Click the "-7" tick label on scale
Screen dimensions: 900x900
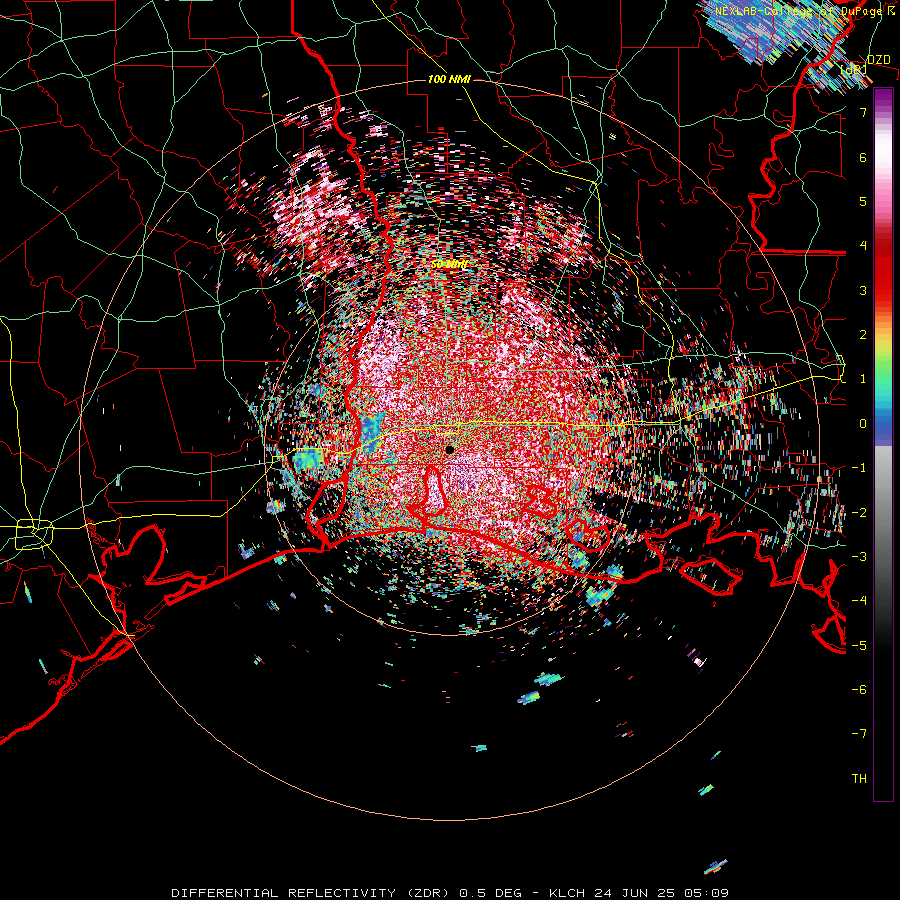tap(859, 734)
